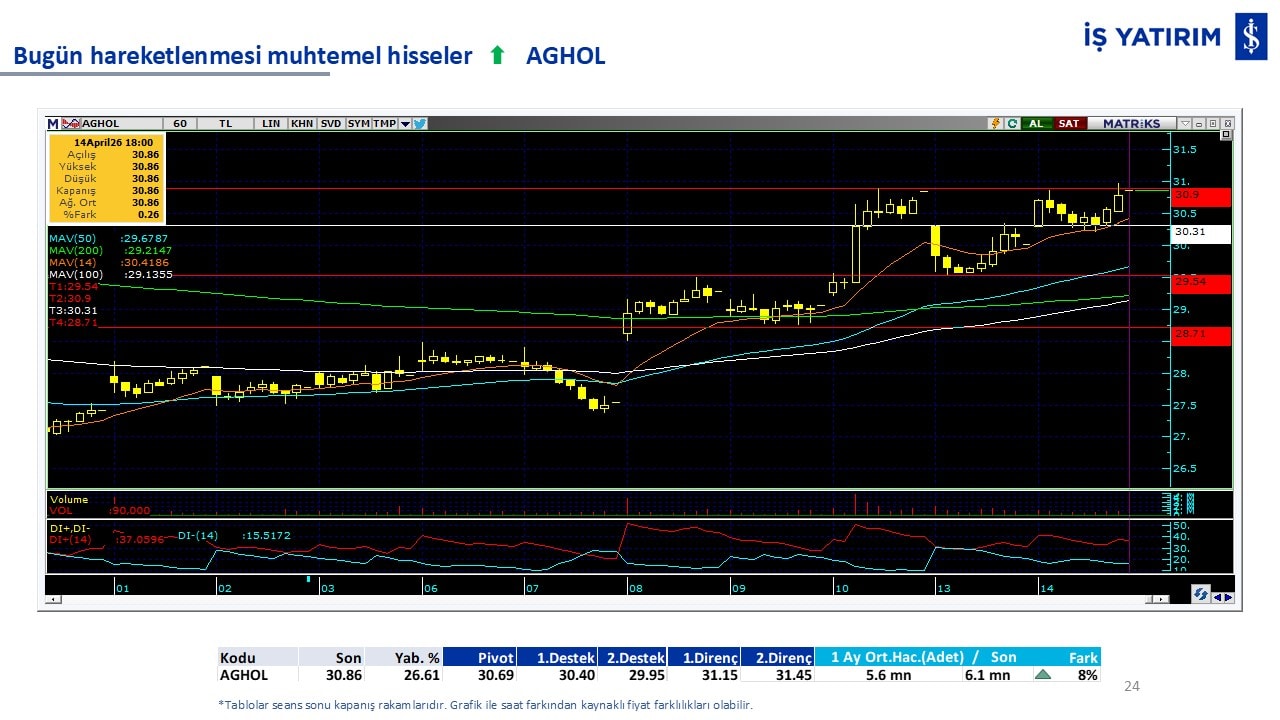Image resolution: width=1280 pixels, height=720 pixels.
Task: Change the 60 period interval selector
Action: (180, 124)
